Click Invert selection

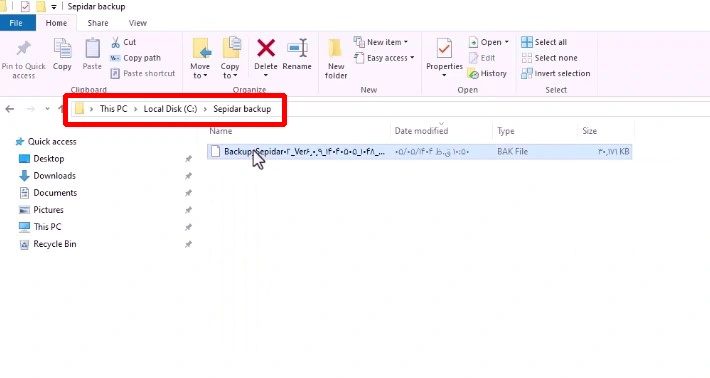coord(556,73)
